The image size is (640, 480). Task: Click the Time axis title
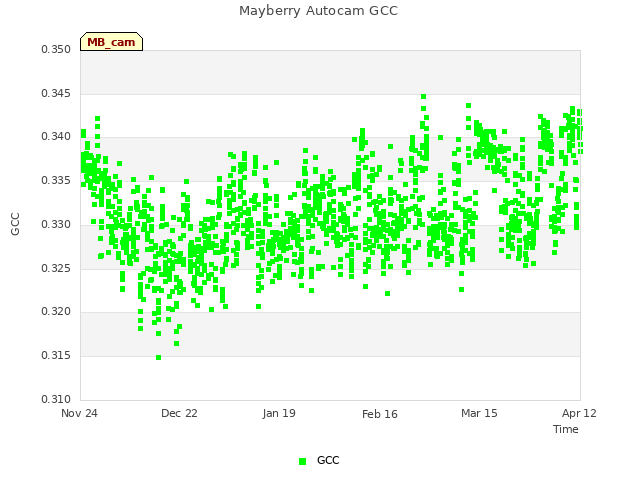[x=566, y=429]
